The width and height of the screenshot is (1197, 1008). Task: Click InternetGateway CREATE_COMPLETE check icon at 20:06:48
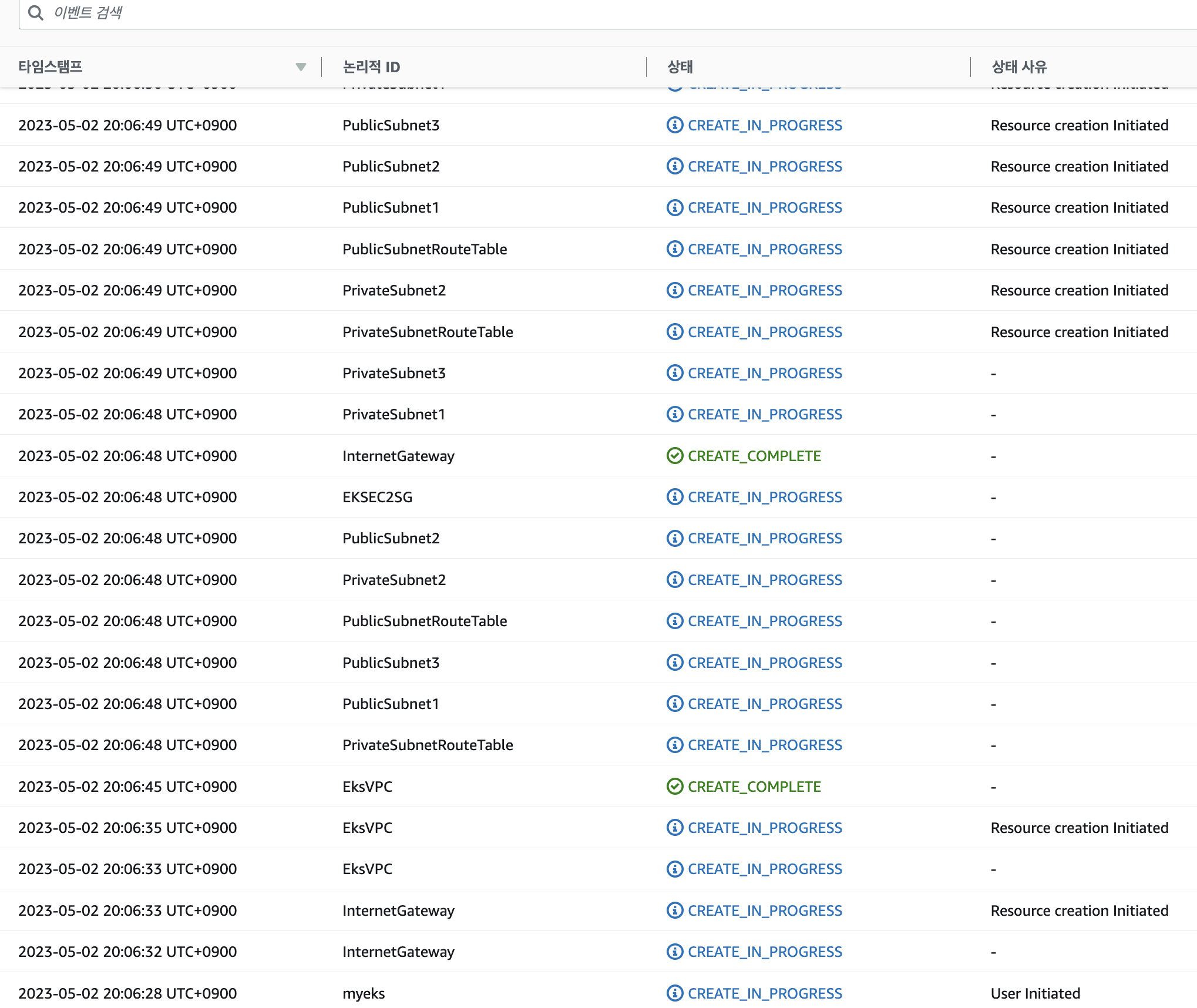pyautogui.click(x=675, y=456)
